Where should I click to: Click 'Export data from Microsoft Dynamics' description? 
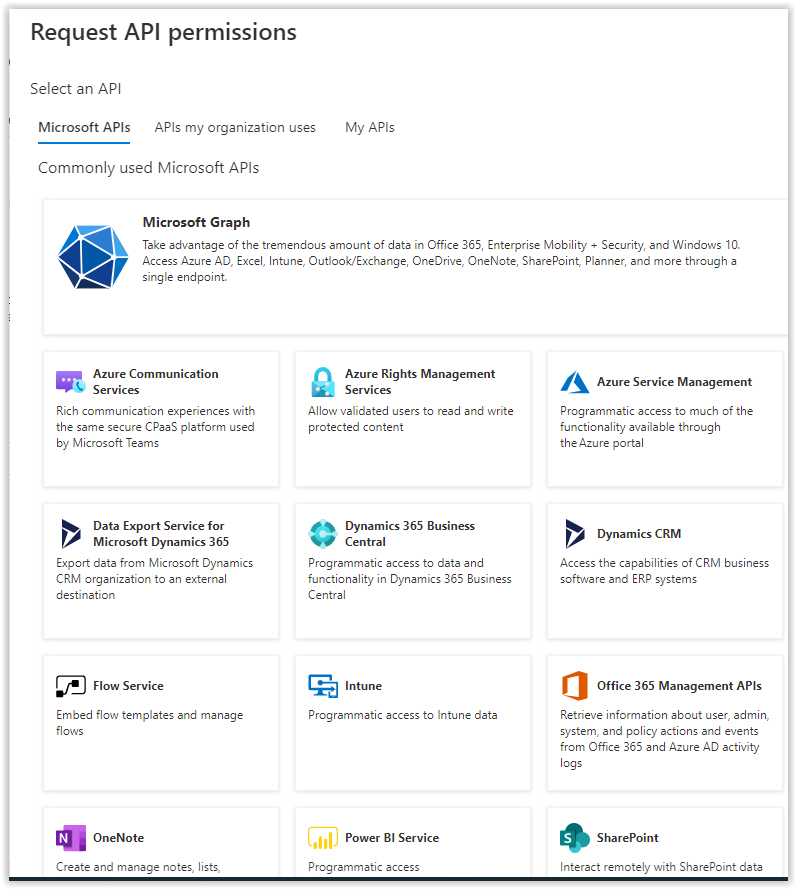[154, 579]
